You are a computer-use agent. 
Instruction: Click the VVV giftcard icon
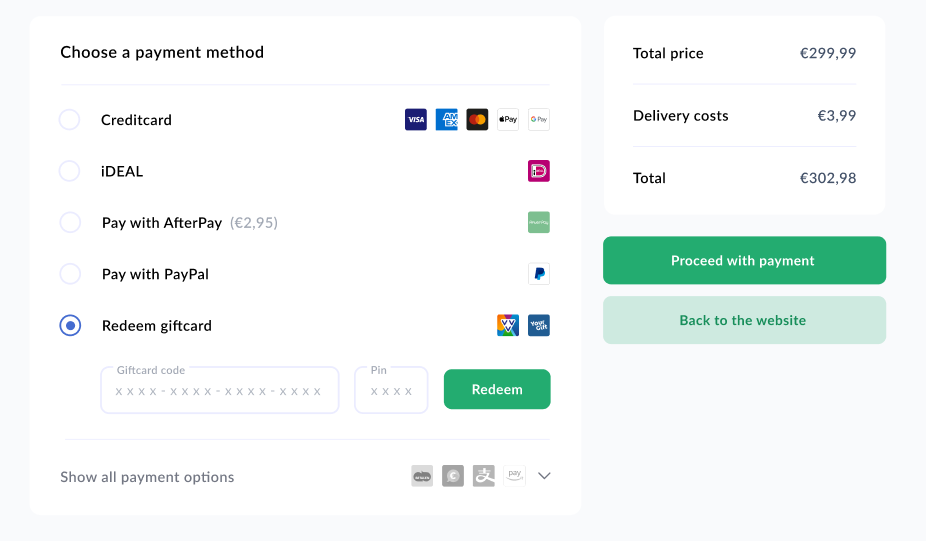point(508,325)
